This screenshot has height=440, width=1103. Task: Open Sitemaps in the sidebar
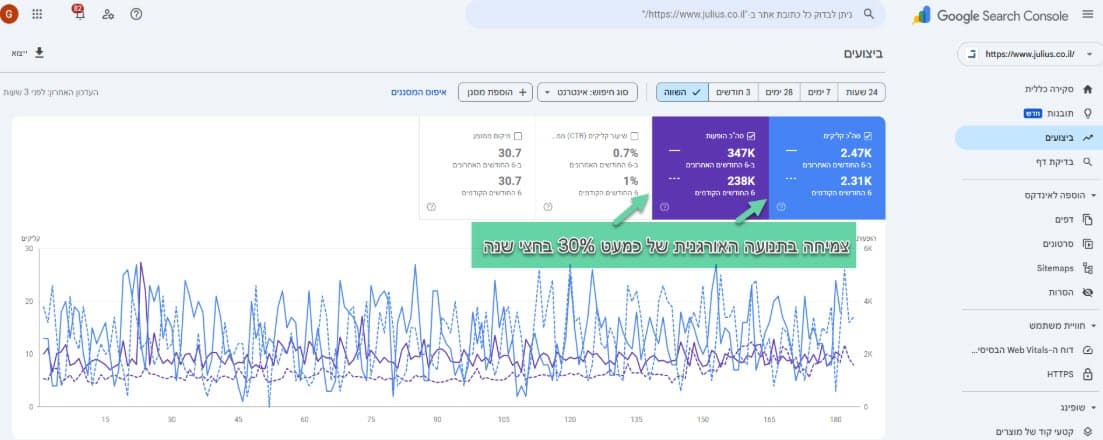pyautogui.click(x=1055, y=268)
